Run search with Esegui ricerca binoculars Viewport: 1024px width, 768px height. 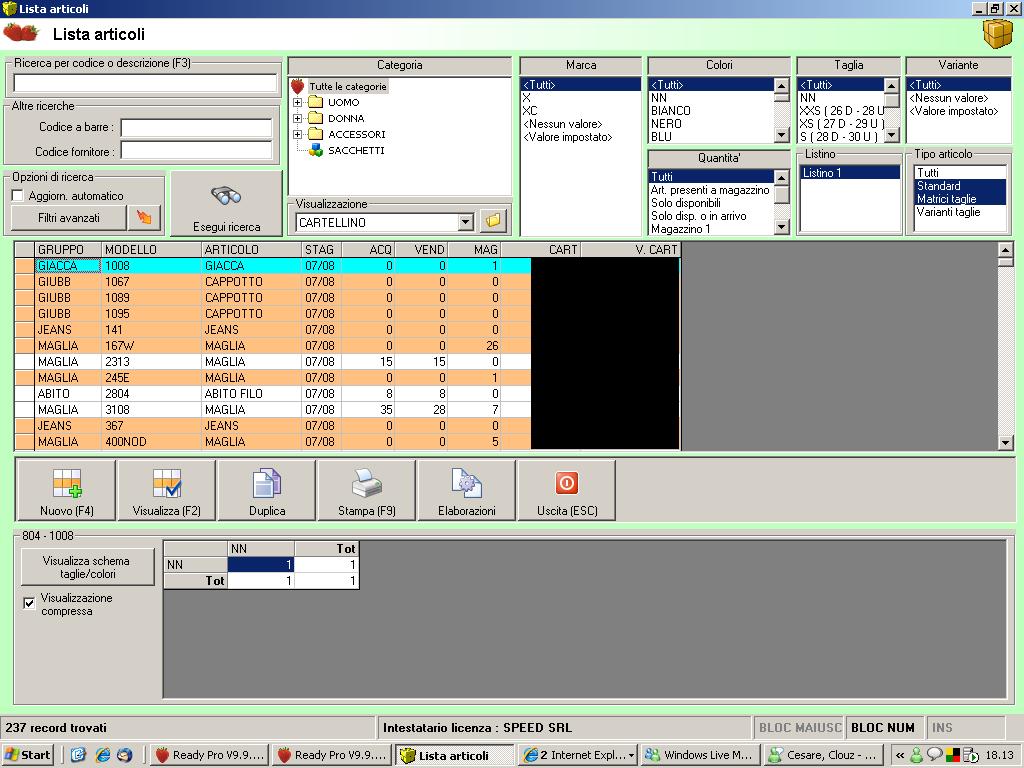click(x=227, y=204)
